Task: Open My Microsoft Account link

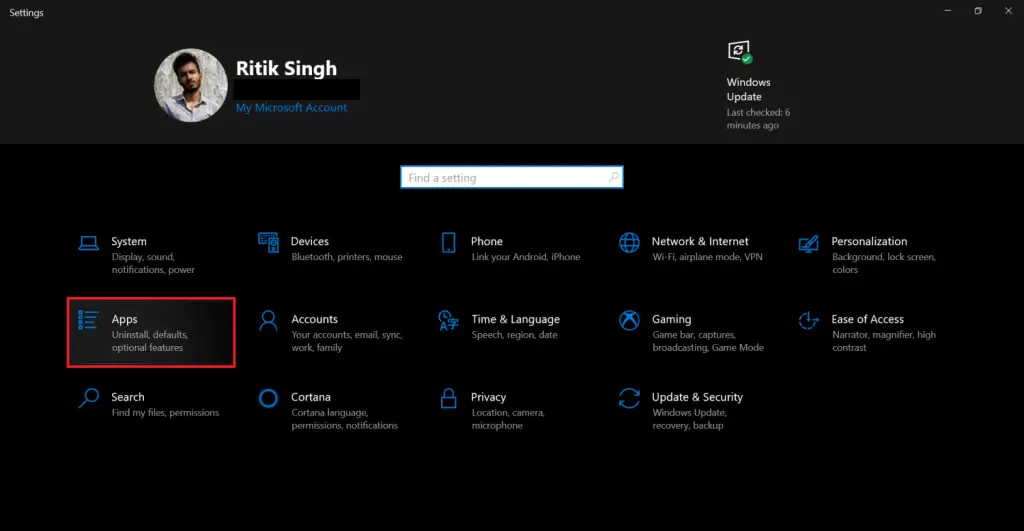Action: point(291,108)
